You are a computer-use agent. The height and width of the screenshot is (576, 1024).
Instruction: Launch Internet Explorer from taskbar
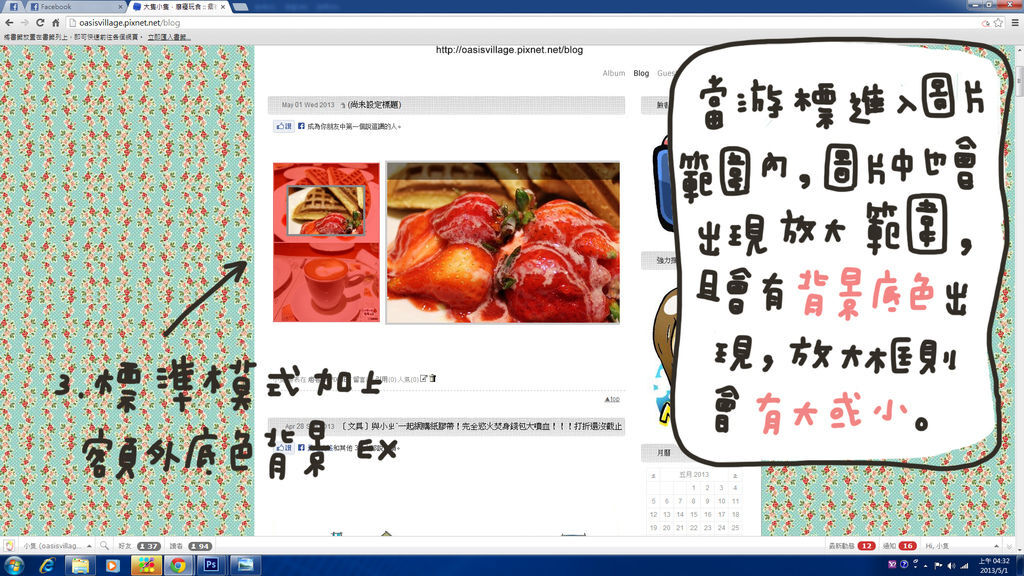pyautogui.click(x=47, y=566)
